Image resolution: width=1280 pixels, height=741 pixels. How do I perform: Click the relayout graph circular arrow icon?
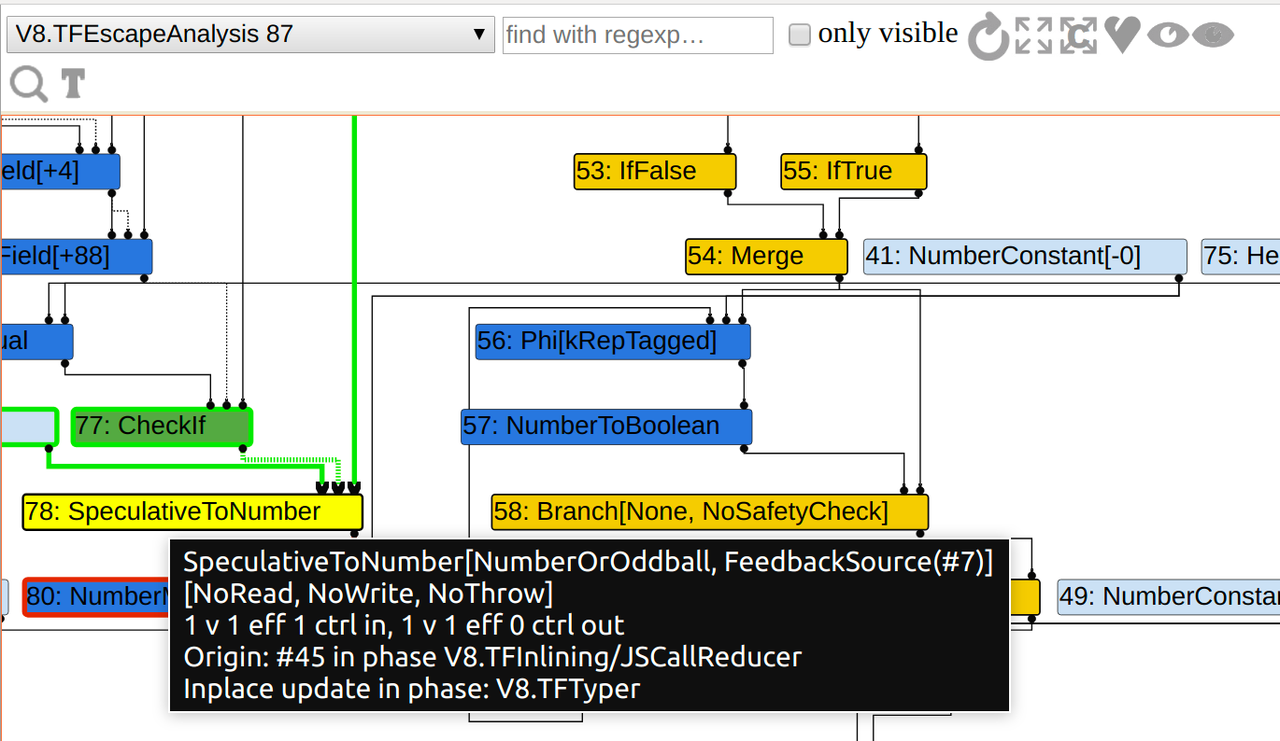[x=989, y=36]
